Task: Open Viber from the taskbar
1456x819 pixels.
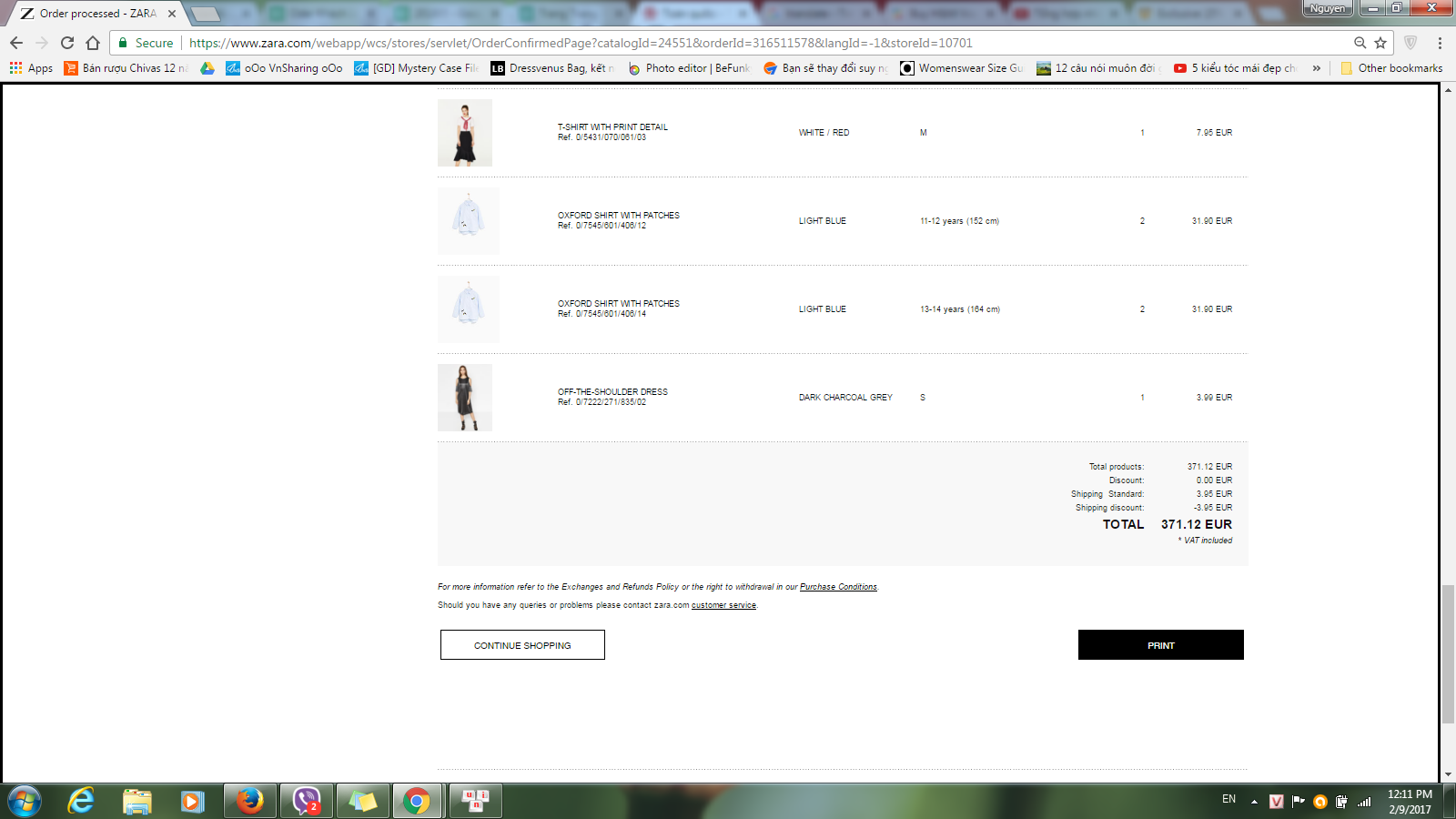Action: 307,801
